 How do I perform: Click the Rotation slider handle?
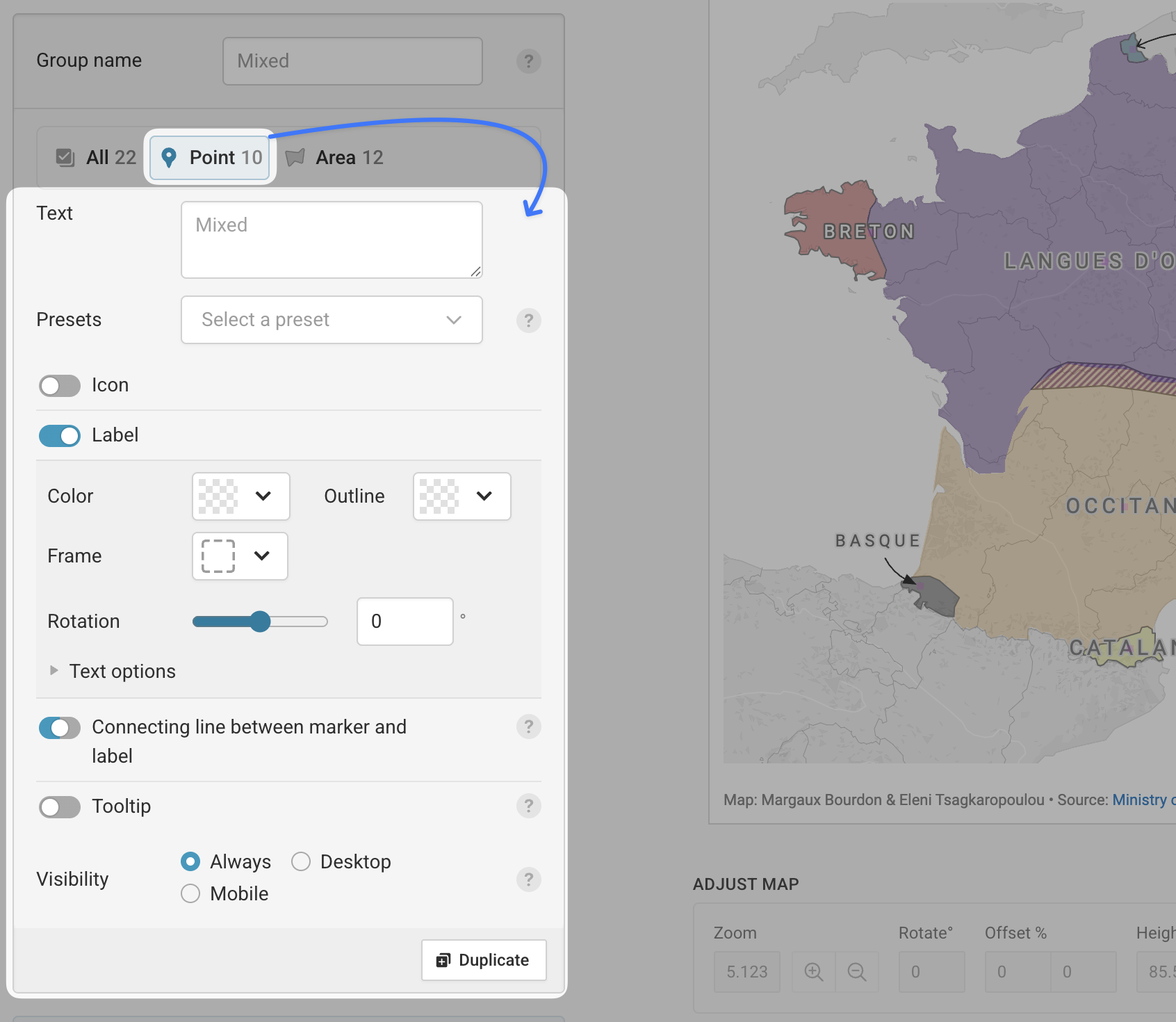click(x=260, y=622)
